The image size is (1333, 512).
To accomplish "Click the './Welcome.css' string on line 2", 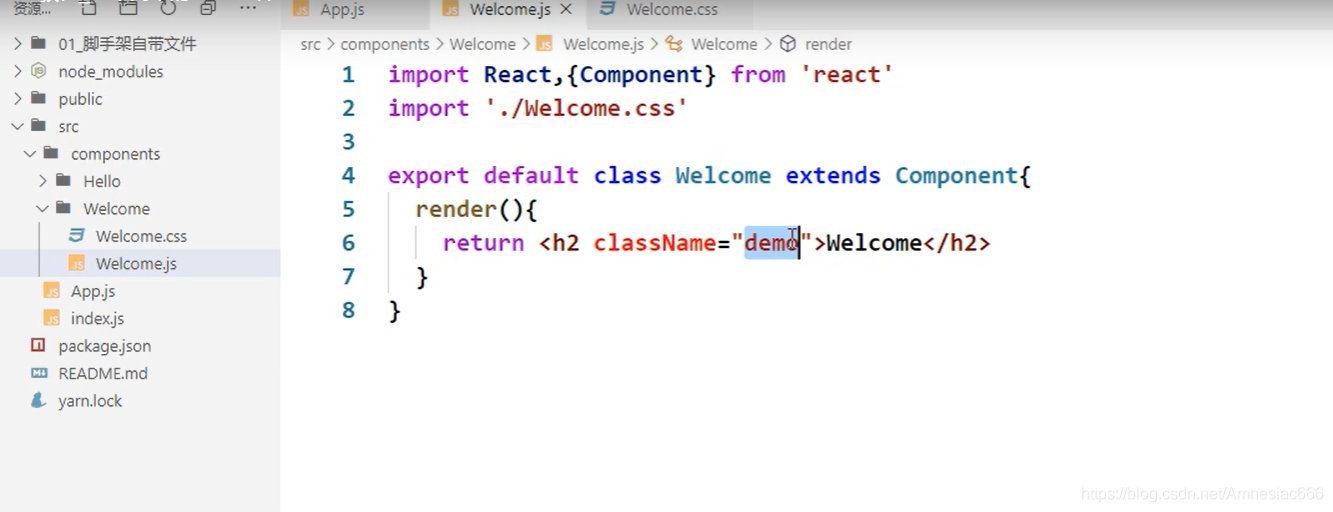I will point(587,108).
